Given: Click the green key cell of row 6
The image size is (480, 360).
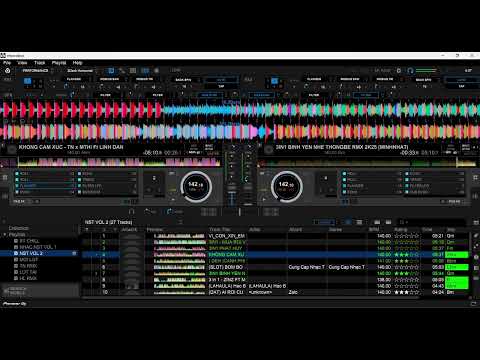Looking at the screenshot, I should 457,267.
